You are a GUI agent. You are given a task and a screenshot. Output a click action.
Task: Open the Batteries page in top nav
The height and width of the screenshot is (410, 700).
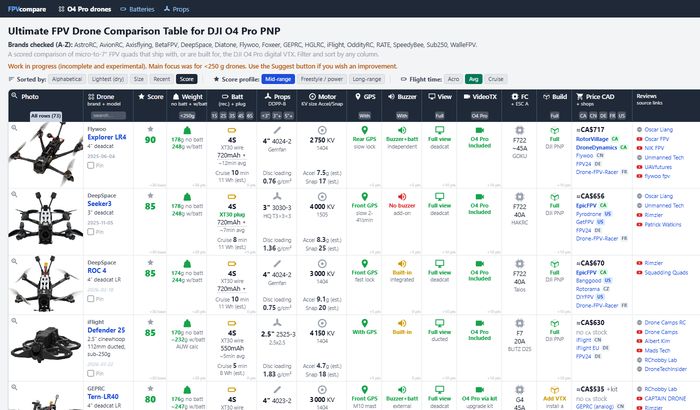click(x=137, y=9)
